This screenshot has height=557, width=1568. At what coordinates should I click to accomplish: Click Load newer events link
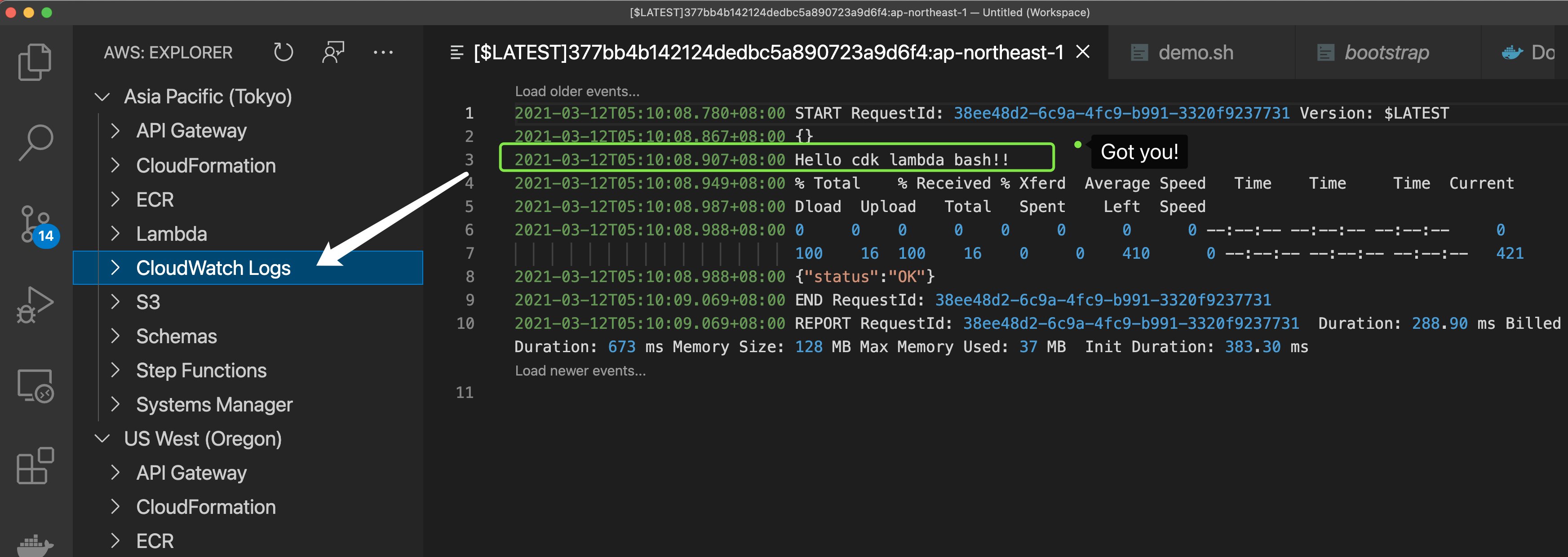[580, 371]
